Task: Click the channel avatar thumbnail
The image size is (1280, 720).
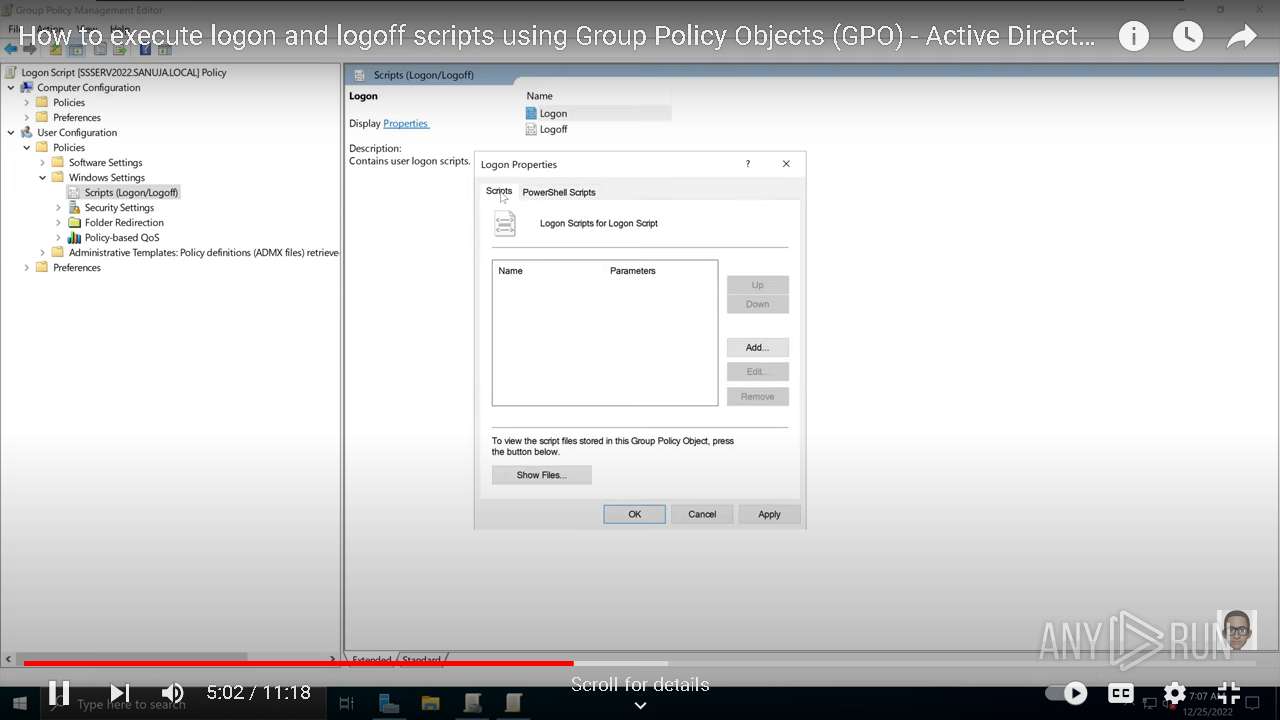Action: (1237, 630)
